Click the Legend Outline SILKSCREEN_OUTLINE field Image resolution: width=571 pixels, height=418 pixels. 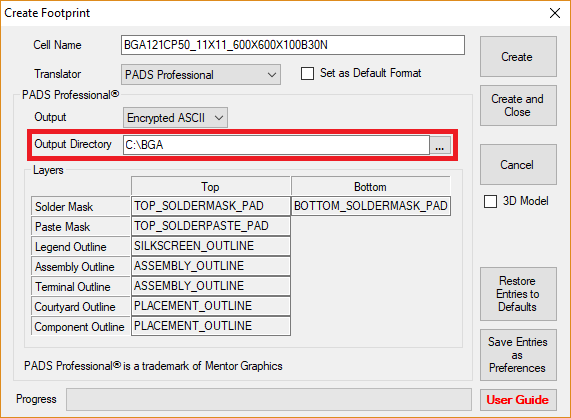[x=210, y=246]
